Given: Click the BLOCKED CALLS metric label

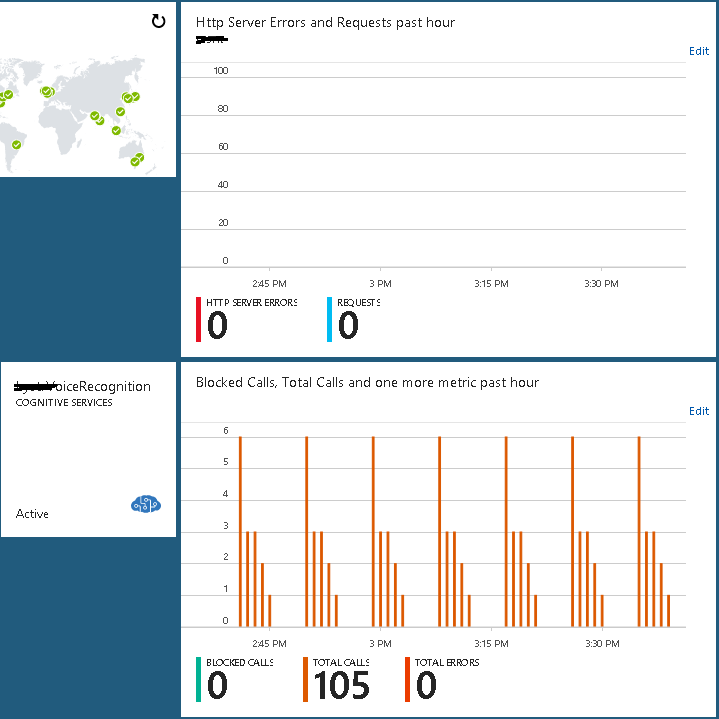Looking at the screenshot, I should (x=239, y=663).
